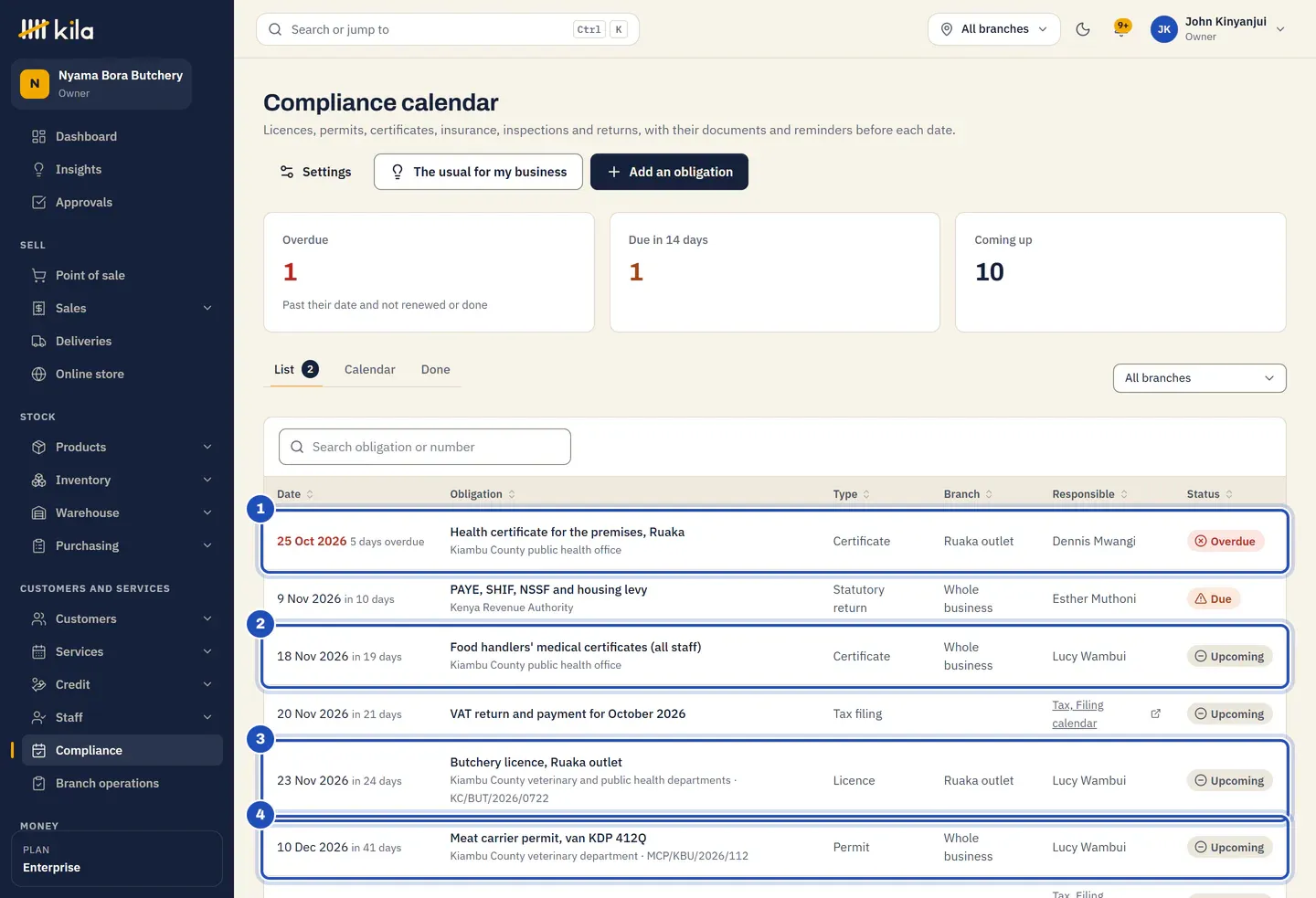Sort the table by Branch column
The image size is (1316, 898).
[969, 494]
